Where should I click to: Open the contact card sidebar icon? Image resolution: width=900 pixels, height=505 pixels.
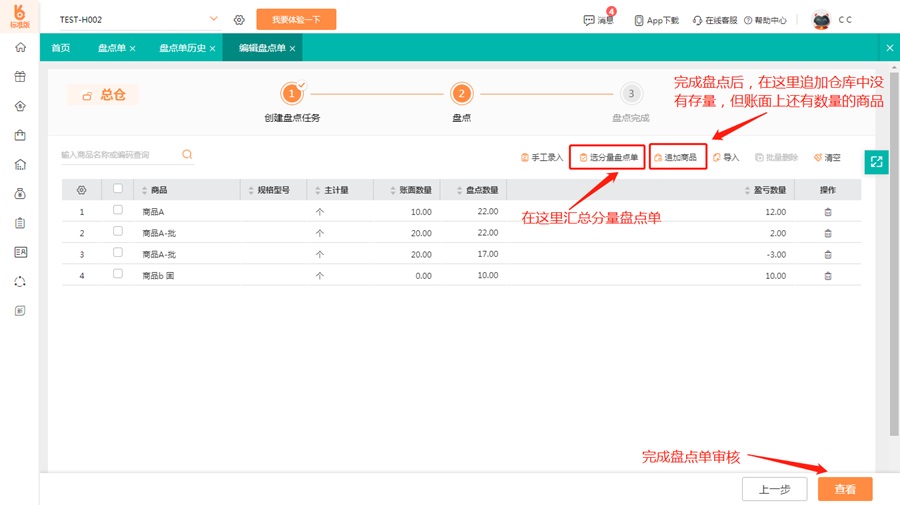[x=20, y=252]
